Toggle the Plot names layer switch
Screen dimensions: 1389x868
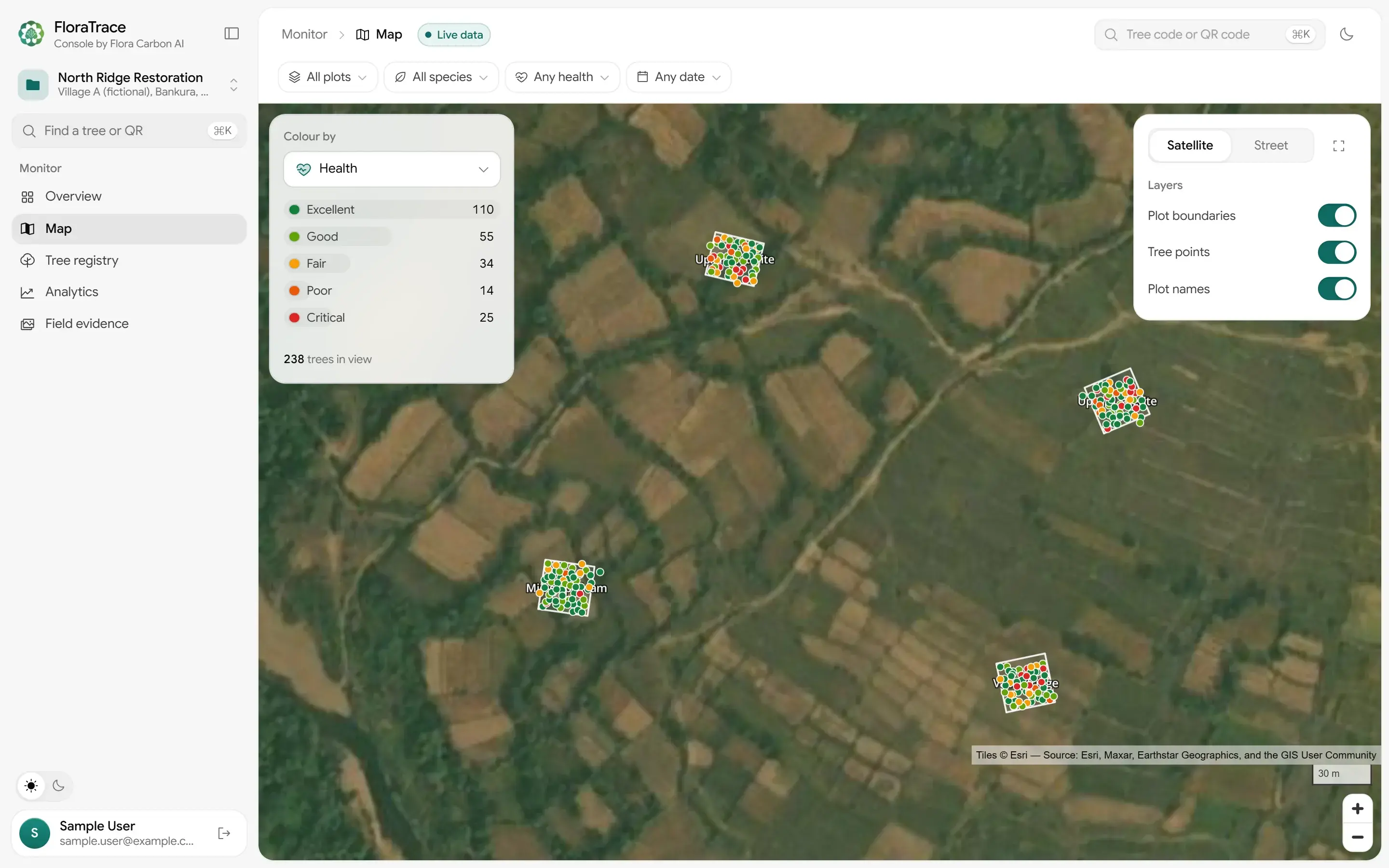coord(1336,289)
